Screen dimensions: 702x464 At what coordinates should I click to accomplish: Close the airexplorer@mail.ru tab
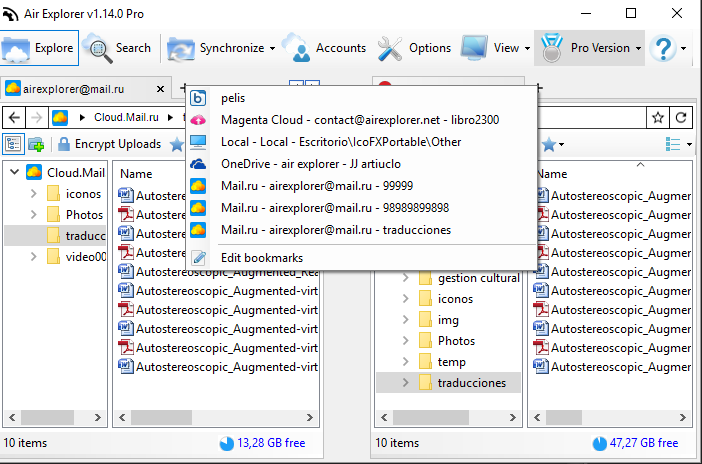click(160, 89)
